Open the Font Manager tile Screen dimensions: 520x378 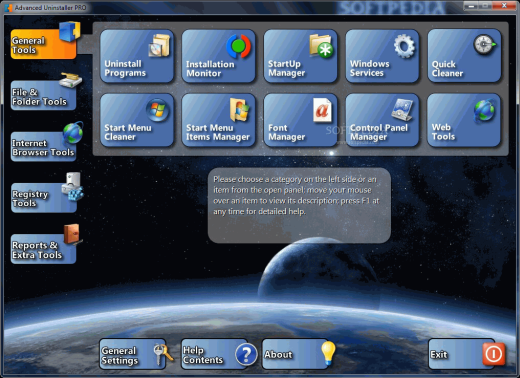pyautogui.click(x=301, y=120)
